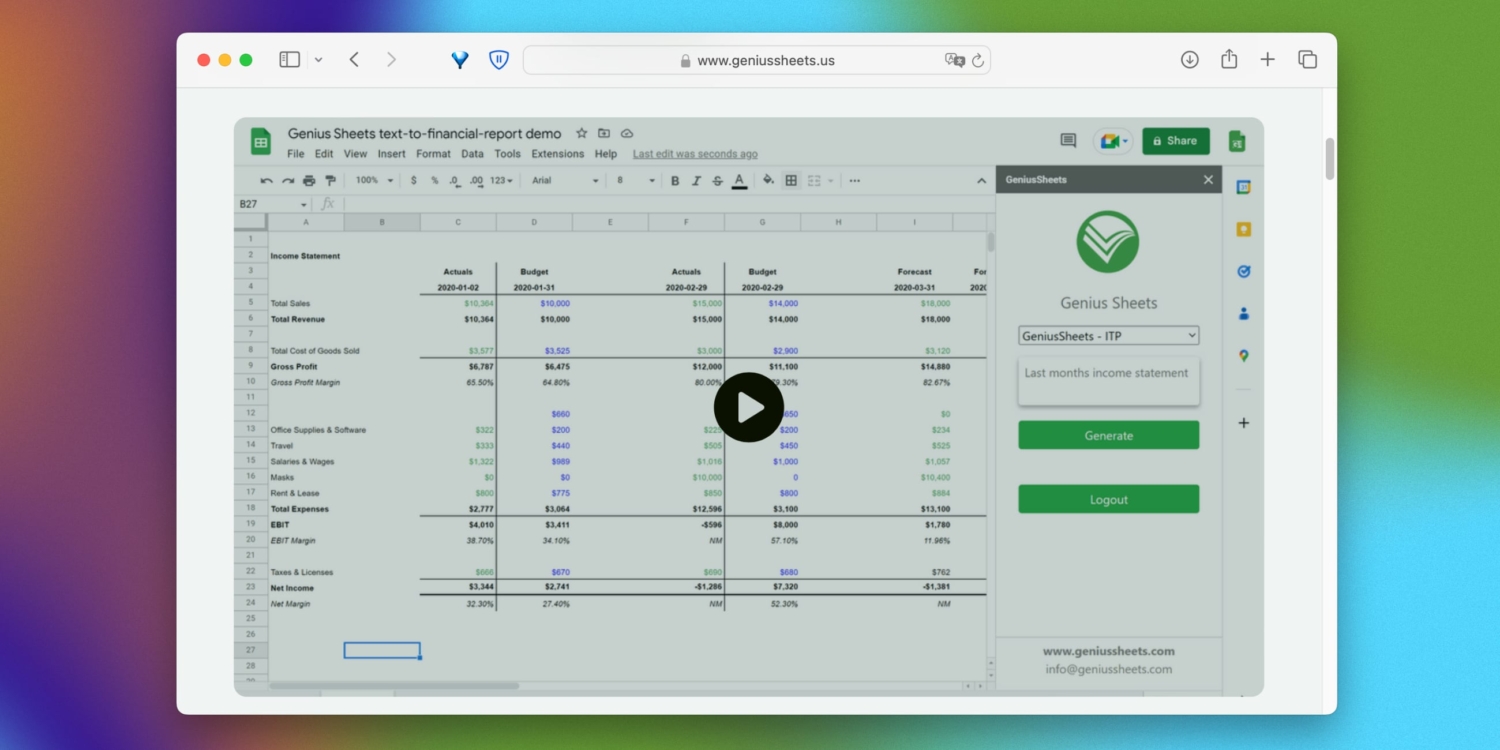Open Google Keep from side panel
This screenshot has height=750, width=1500.
pos(1243,229)
